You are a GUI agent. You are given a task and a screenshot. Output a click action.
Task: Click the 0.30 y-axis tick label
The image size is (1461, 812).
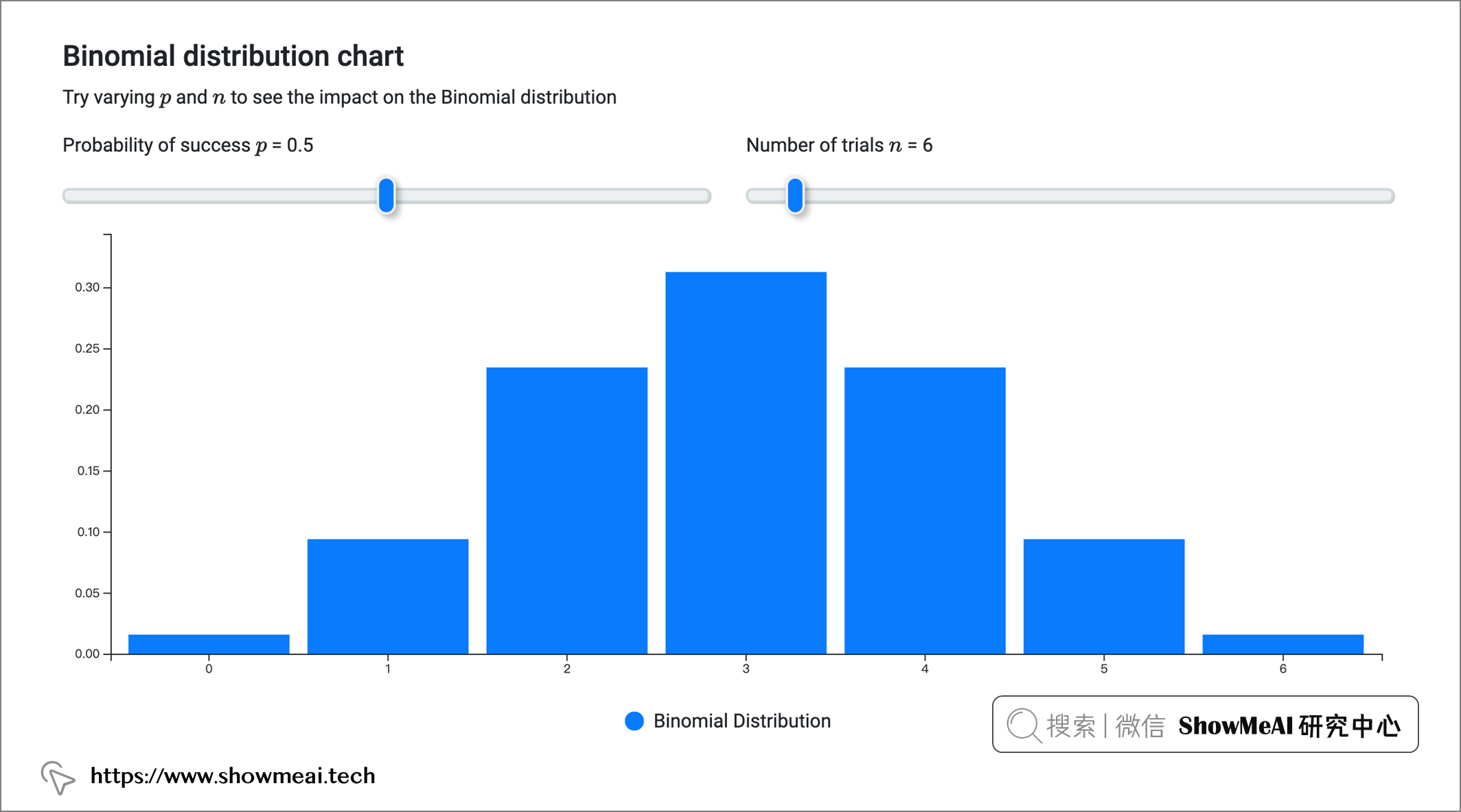[87, 287]
